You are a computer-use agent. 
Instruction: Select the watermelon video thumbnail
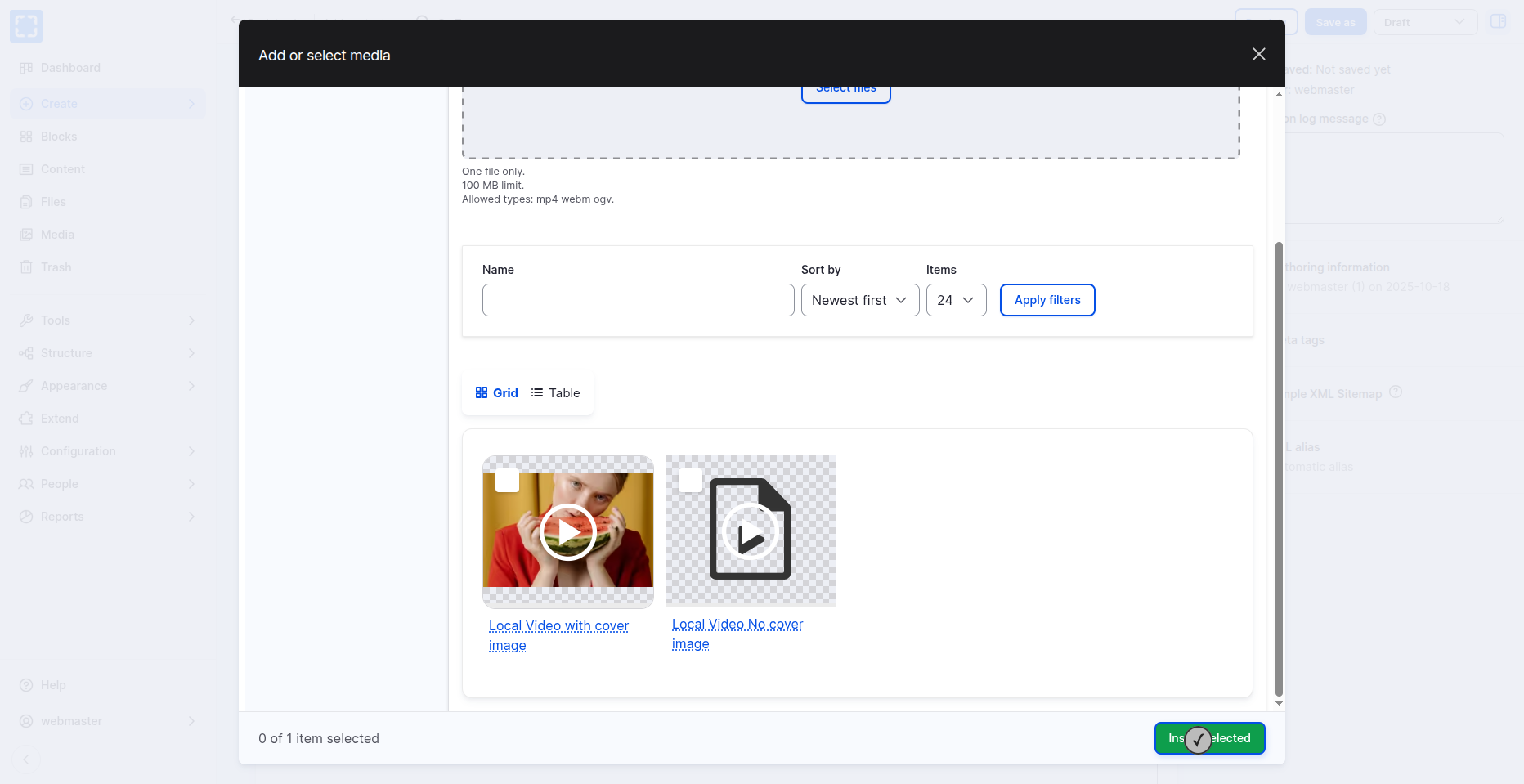coord(568,531)
